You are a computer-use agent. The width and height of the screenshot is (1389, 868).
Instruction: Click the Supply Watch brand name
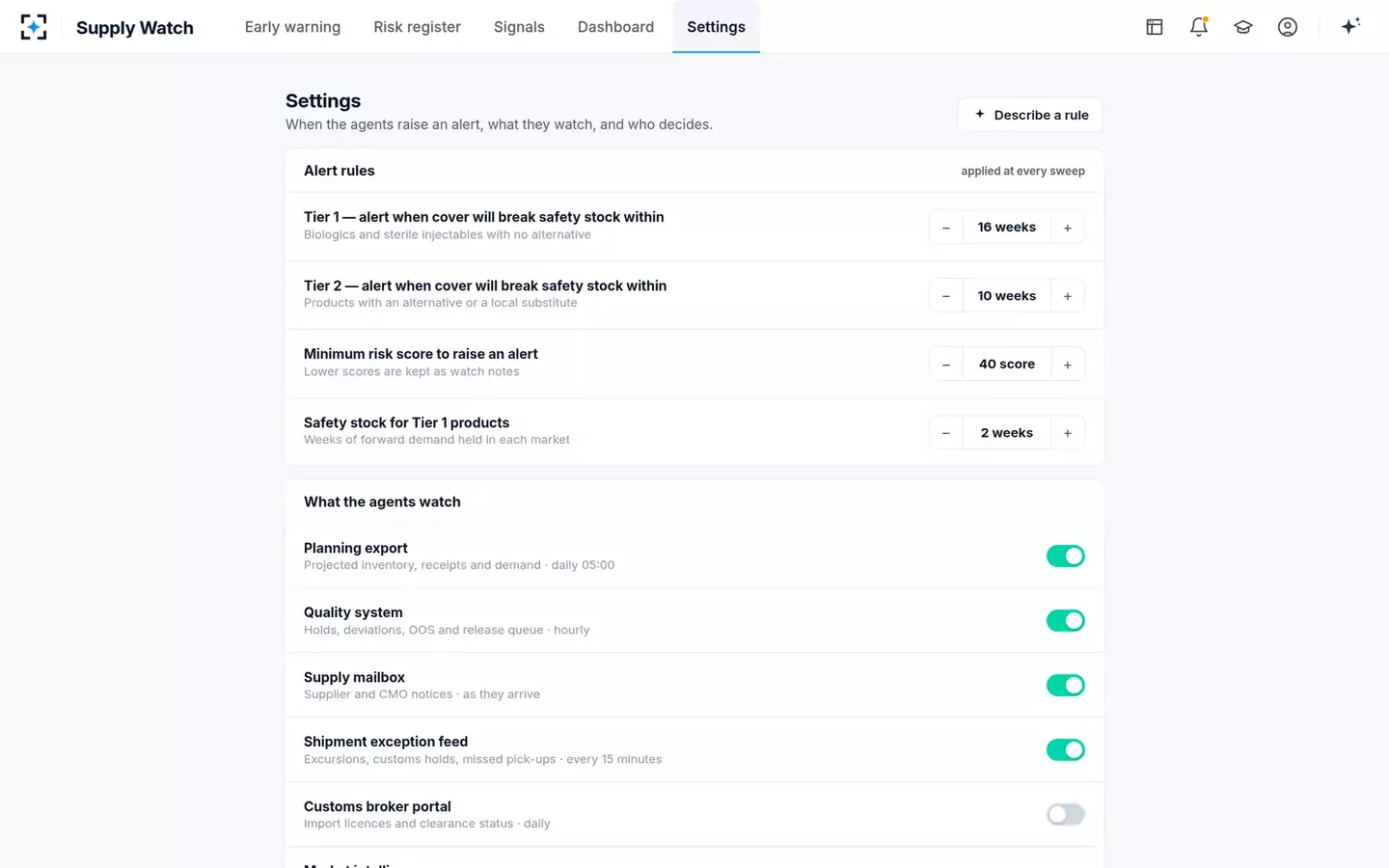coord(135,28)
